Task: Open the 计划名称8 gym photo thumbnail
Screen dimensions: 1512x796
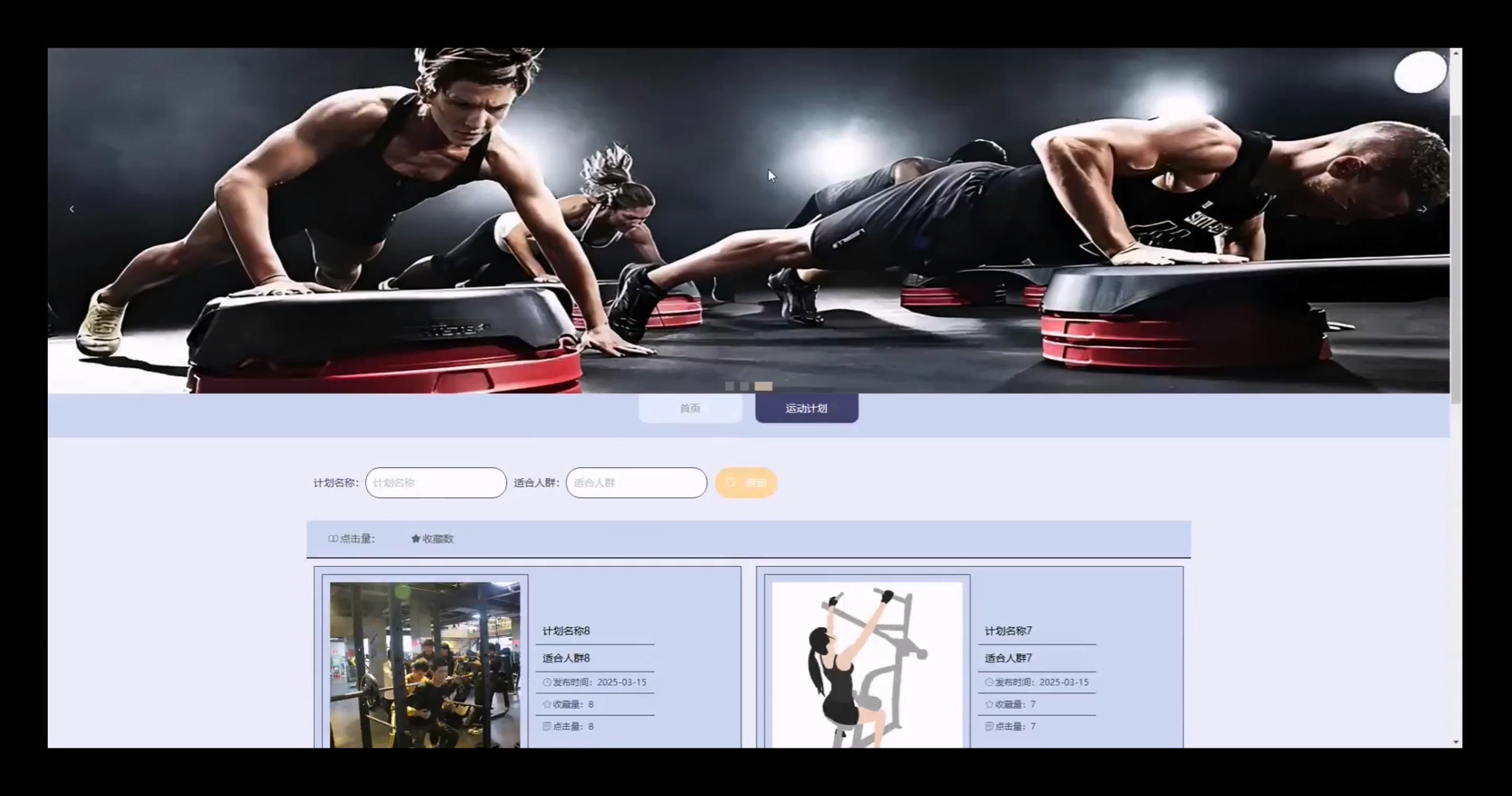Action: coord(425,664)
